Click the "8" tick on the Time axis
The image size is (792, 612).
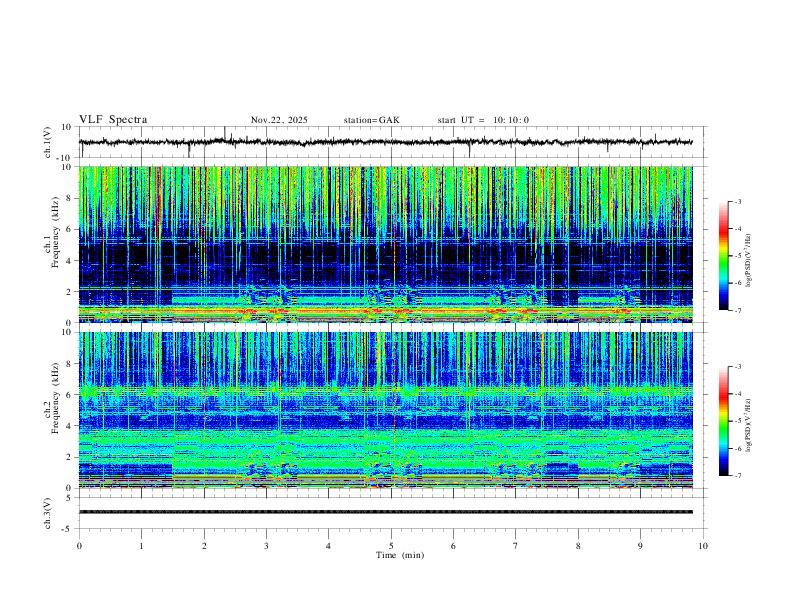tap(578, 546)
